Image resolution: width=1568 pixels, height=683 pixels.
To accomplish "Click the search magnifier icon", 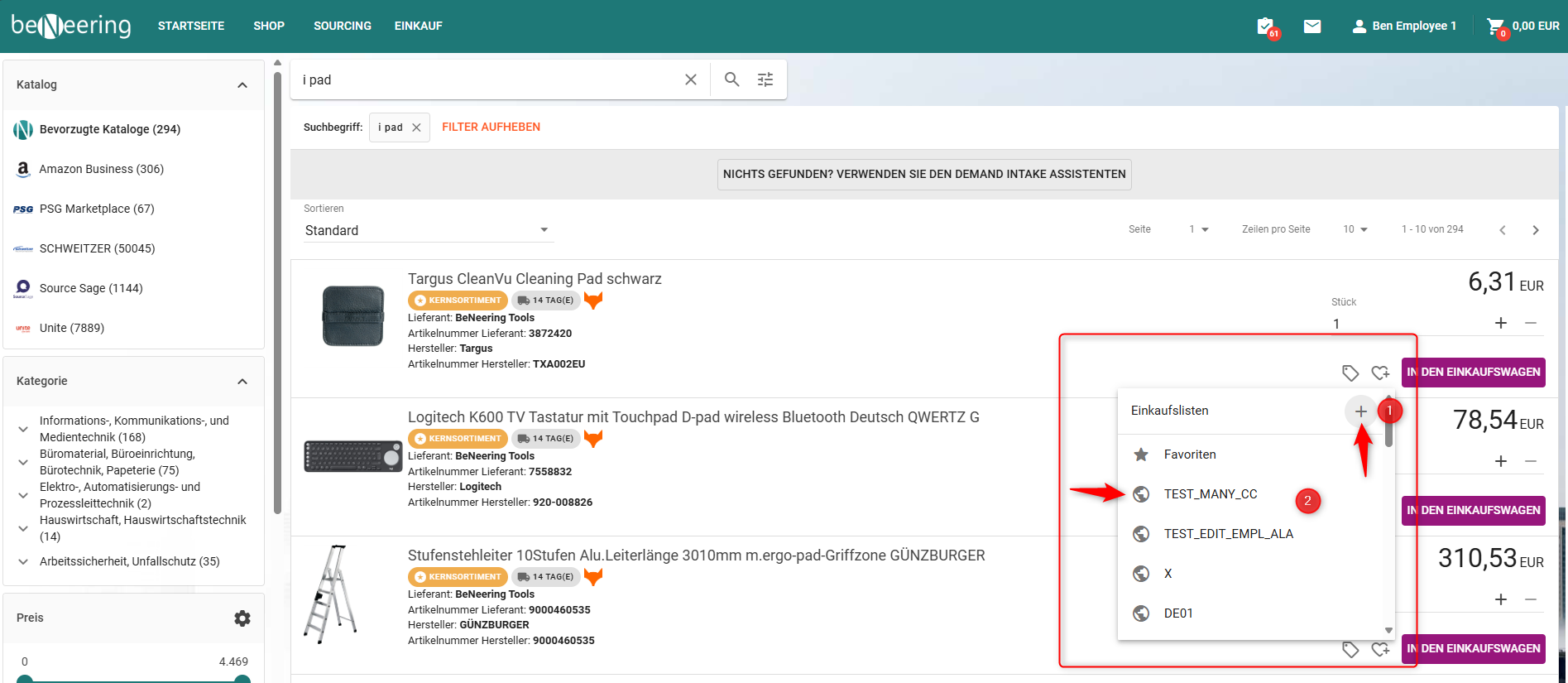I will pyautogui.click(x=731, y=79).
